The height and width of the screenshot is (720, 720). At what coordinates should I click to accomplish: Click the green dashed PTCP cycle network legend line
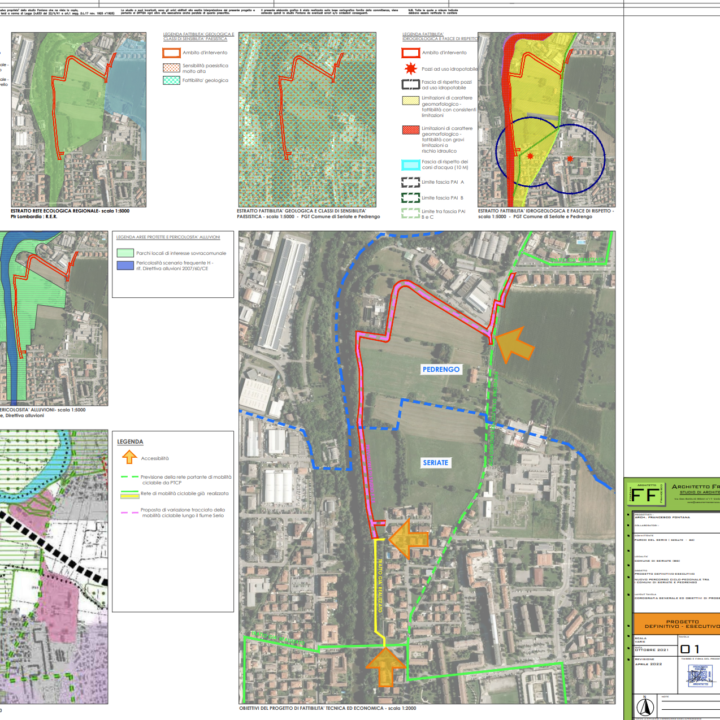tap(129, 477)
